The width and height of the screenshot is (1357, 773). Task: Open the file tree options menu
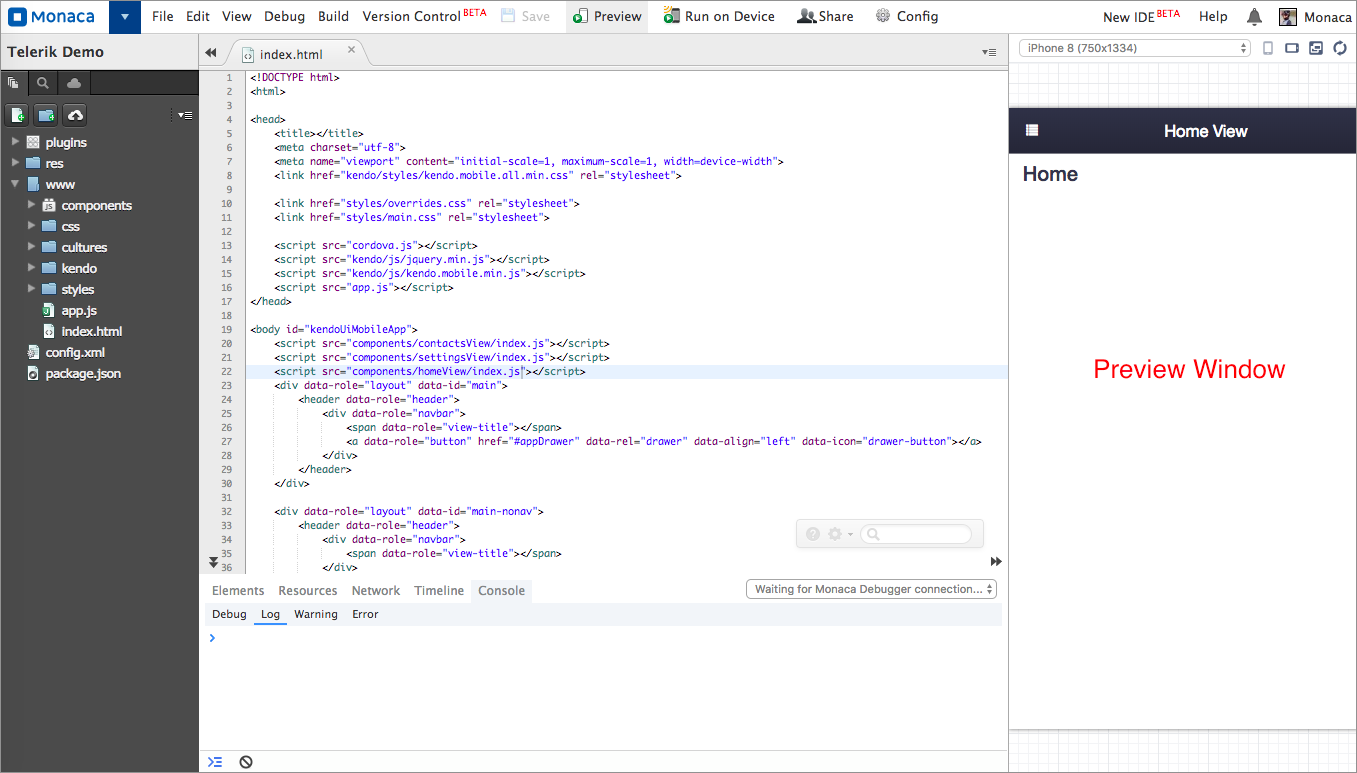pyautogui.click(x=185, y=115)
